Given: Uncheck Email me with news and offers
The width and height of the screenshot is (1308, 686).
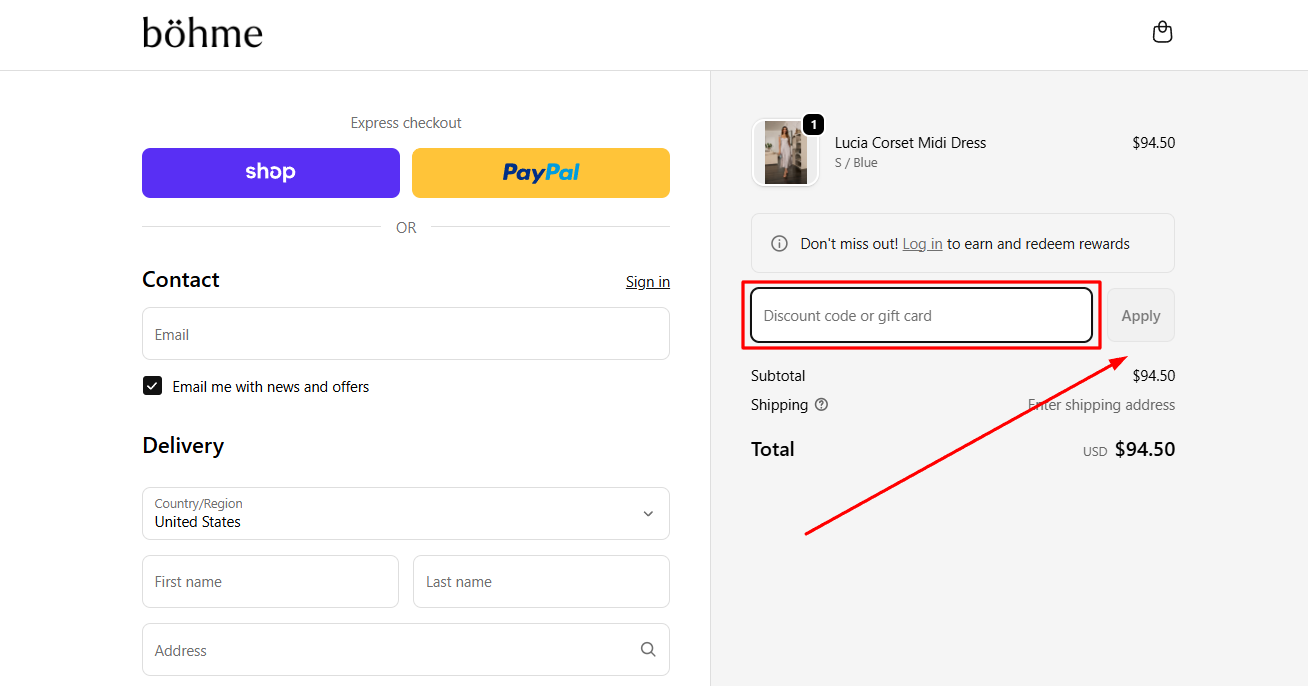Looking at the screenshot, I should click(152, 385).
